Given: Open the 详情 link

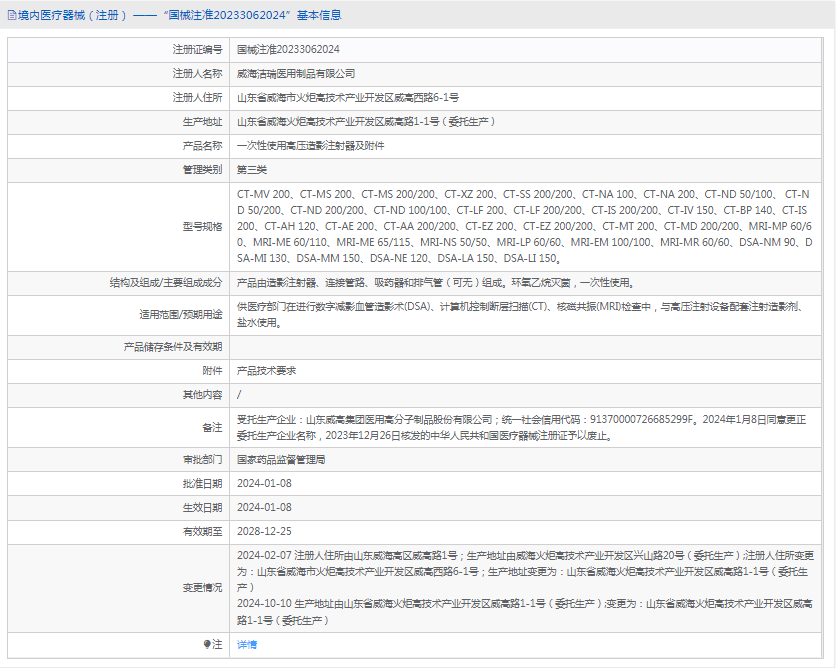Looking at the screenshot, I should pos(247,645).
